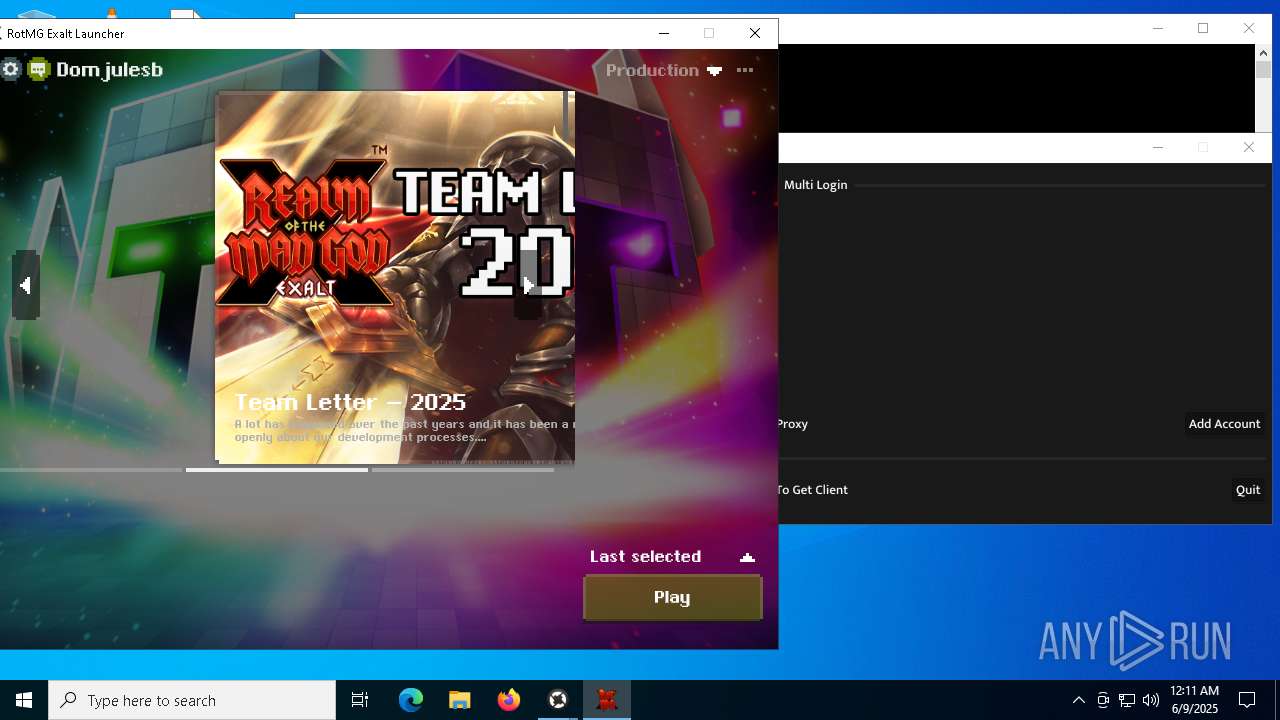Open the three-dots more options menu
The image size is (1280, 720).
pos(745,70)
